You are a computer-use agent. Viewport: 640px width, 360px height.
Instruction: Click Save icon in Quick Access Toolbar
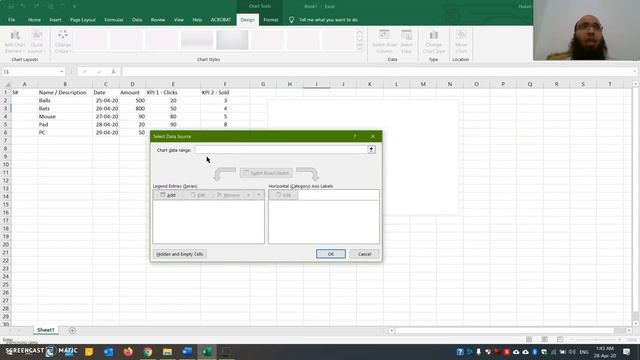coord(11,6)
